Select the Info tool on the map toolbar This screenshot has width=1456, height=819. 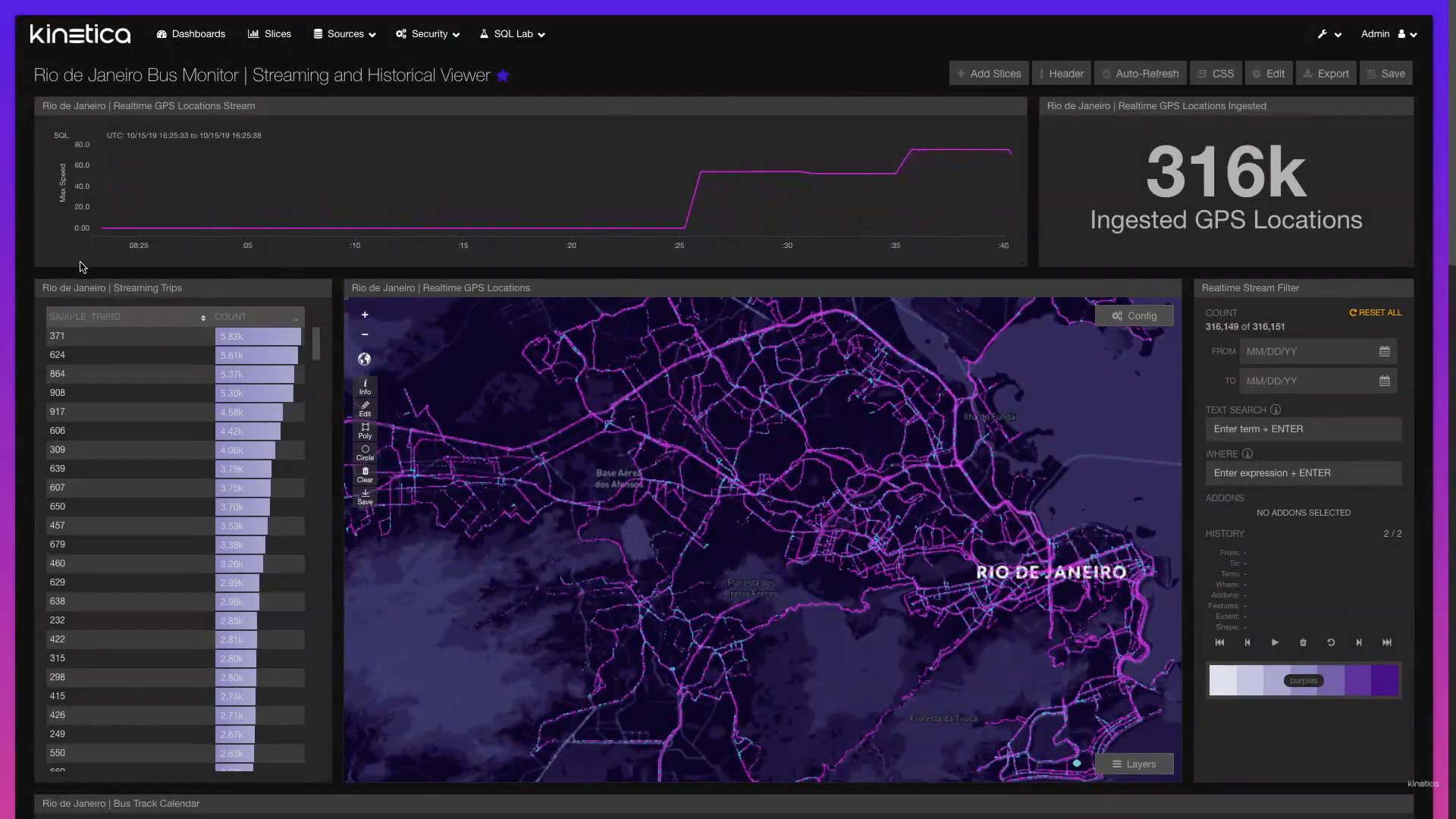point(365,387)
